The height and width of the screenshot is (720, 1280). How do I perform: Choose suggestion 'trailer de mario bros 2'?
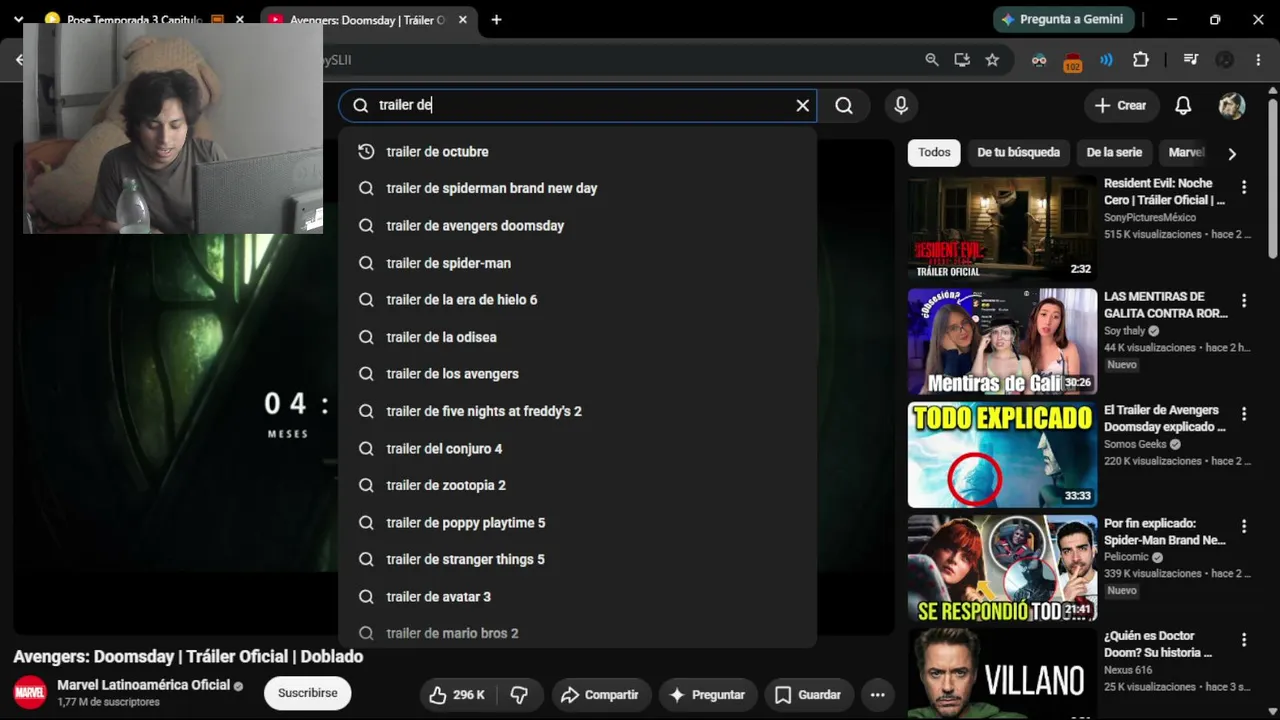(578, 633)
